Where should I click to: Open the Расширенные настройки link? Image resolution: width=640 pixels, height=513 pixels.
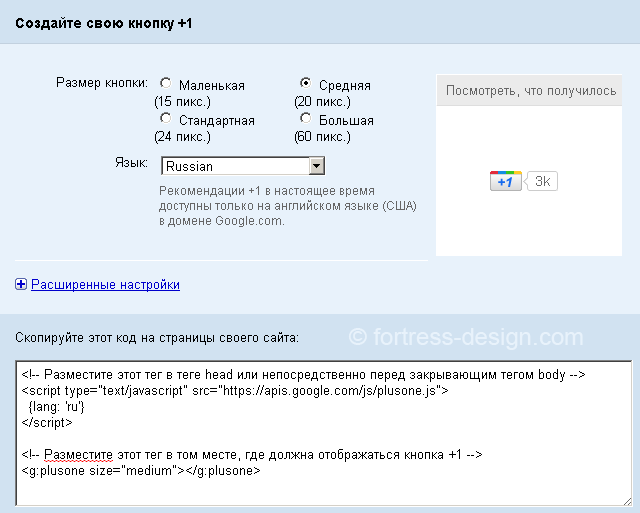[105, 284]
